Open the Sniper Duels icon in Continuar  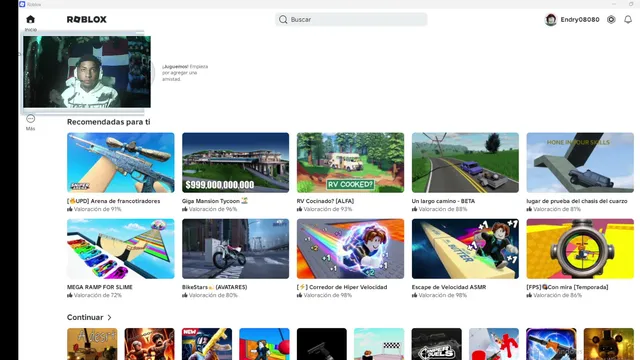click(x=437, y=344)
